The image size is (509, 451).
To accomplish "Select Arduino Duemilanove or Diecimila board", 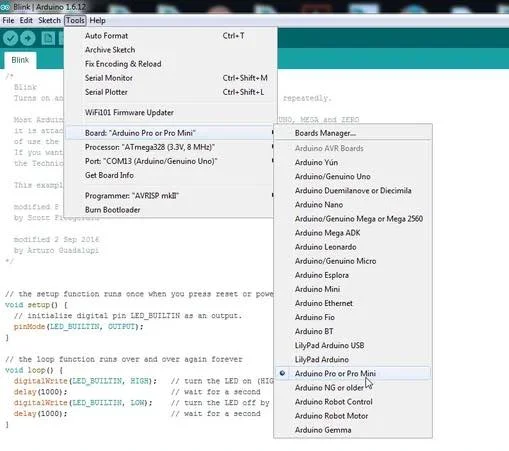I will (x=353, y=190).
